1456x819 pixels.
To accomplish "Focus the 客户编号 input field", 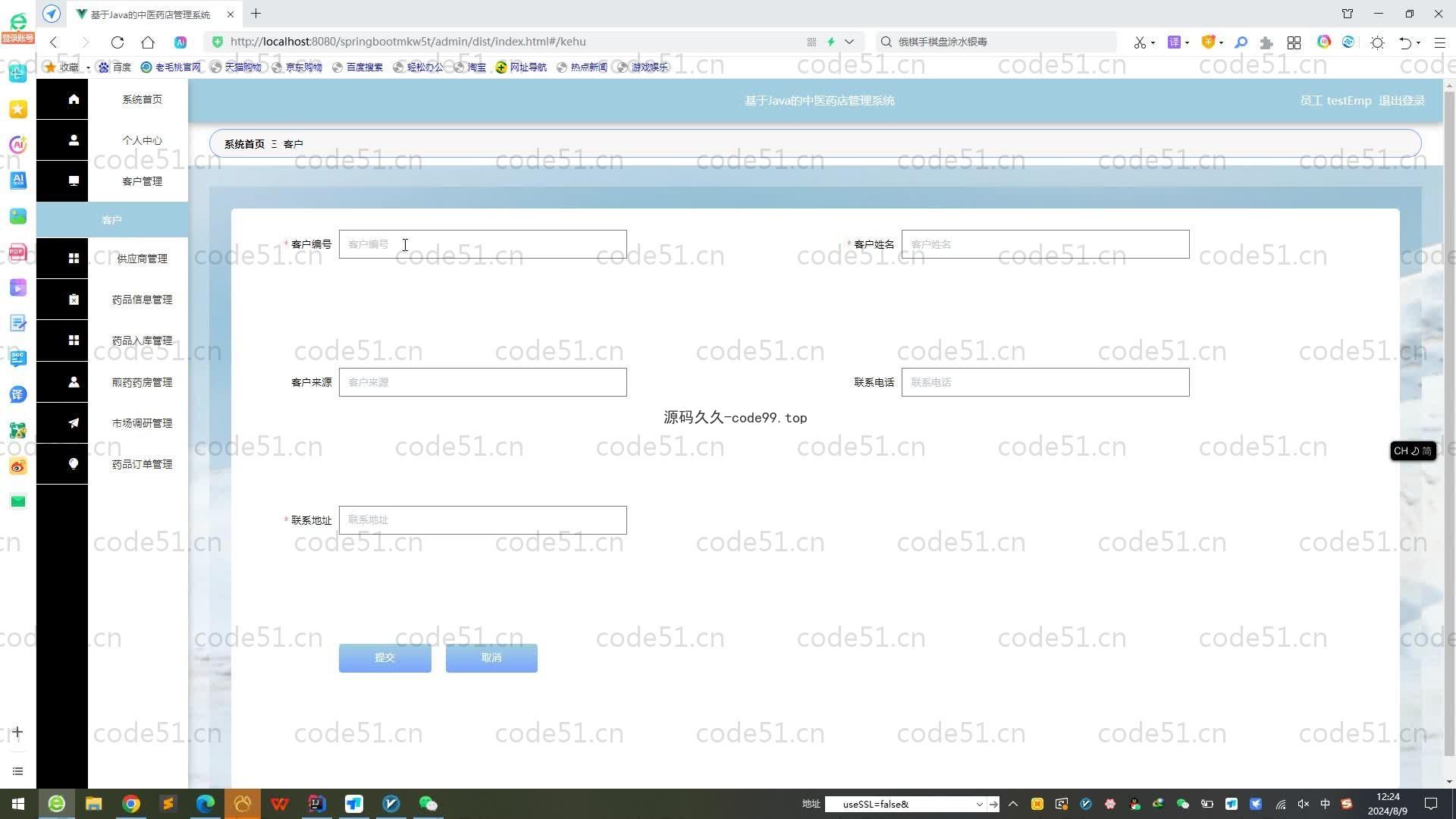I will [x=482, y=244].
